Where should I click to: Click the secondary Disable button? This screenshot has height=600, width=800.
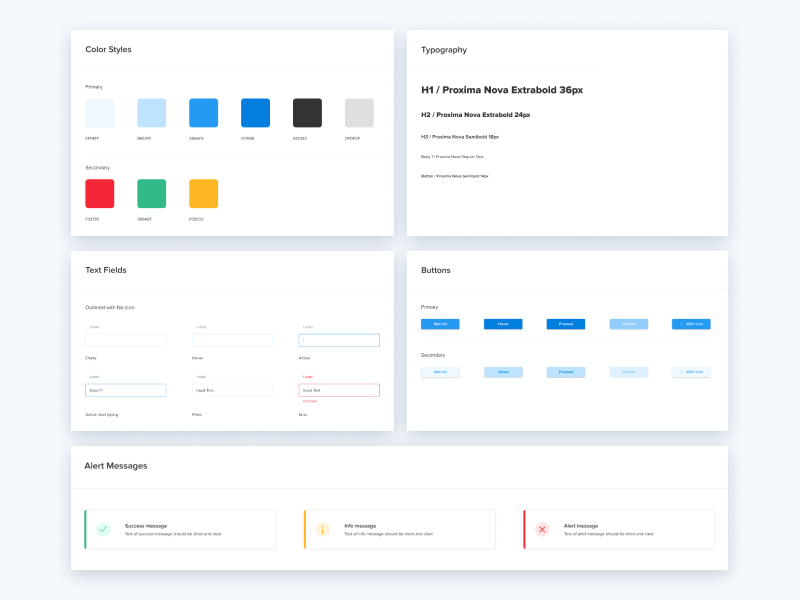(x=629, y=372)
